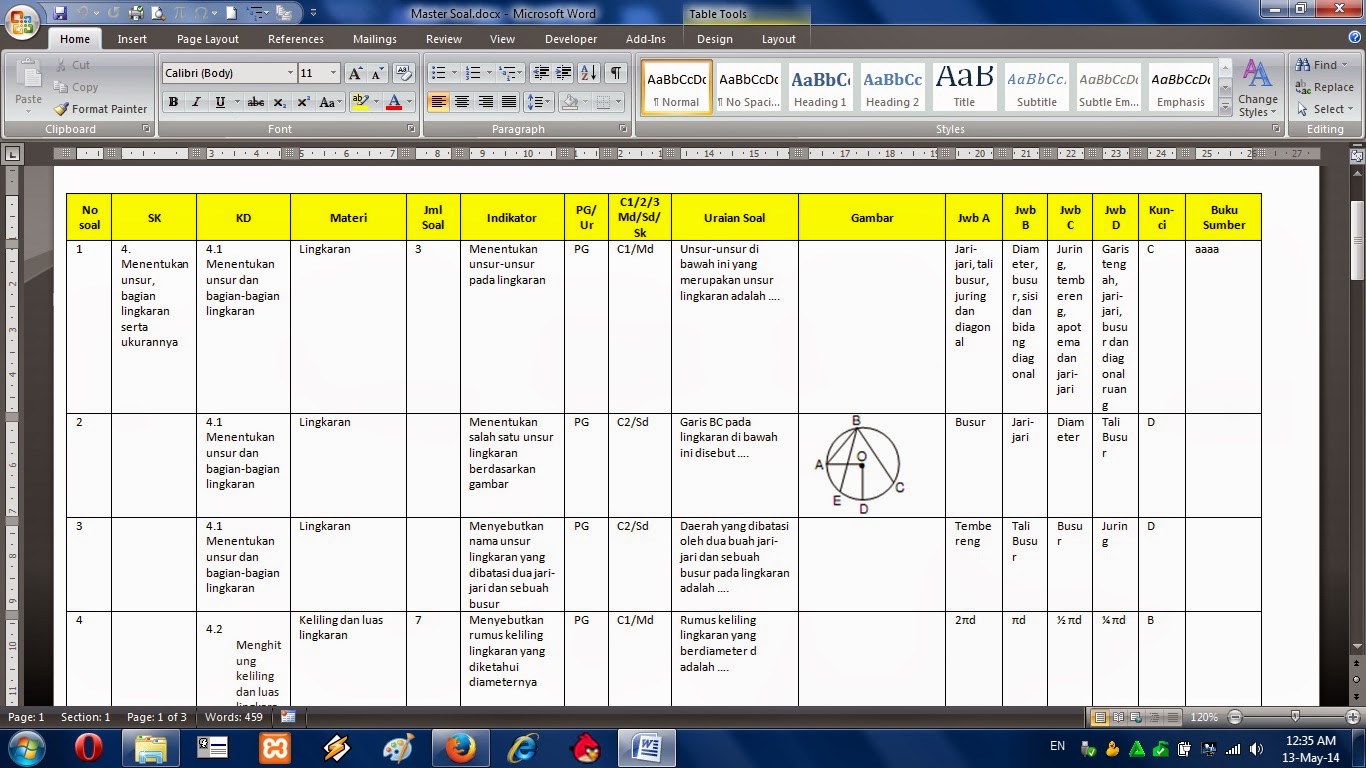1366x768 pixels.
Task: Apply the Subtitle style
Action: click(1036, 87)
